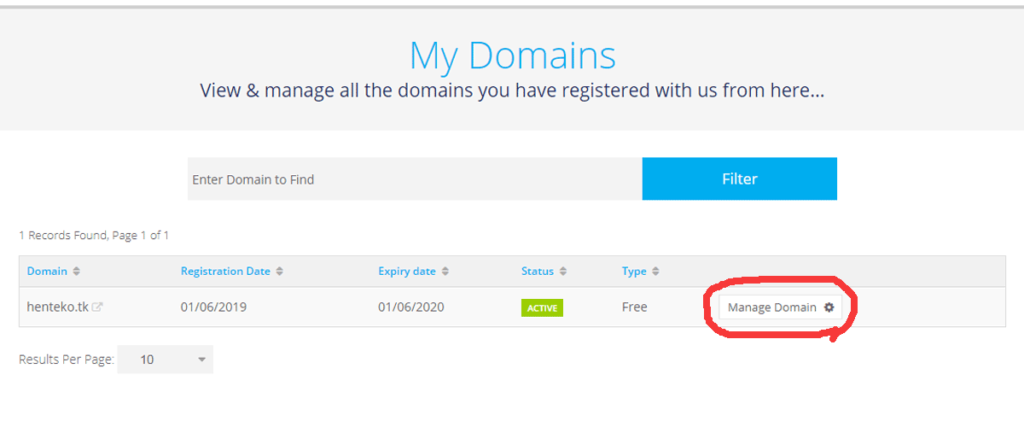The image size is (1024, 427).
Task: Click sort arrows beside Type
Action: (x=656, y=272)
